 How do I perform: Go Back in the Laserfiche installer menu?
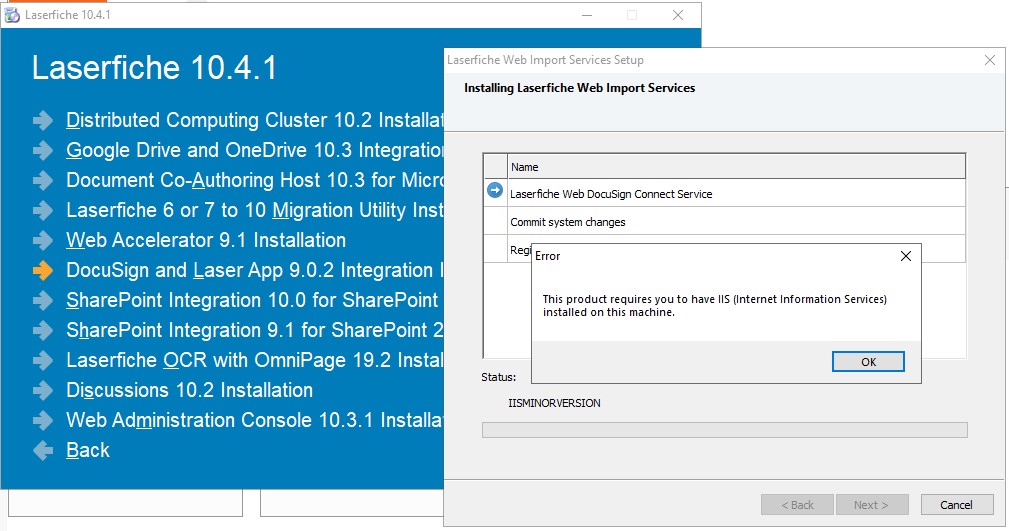(x=88, y=451)
